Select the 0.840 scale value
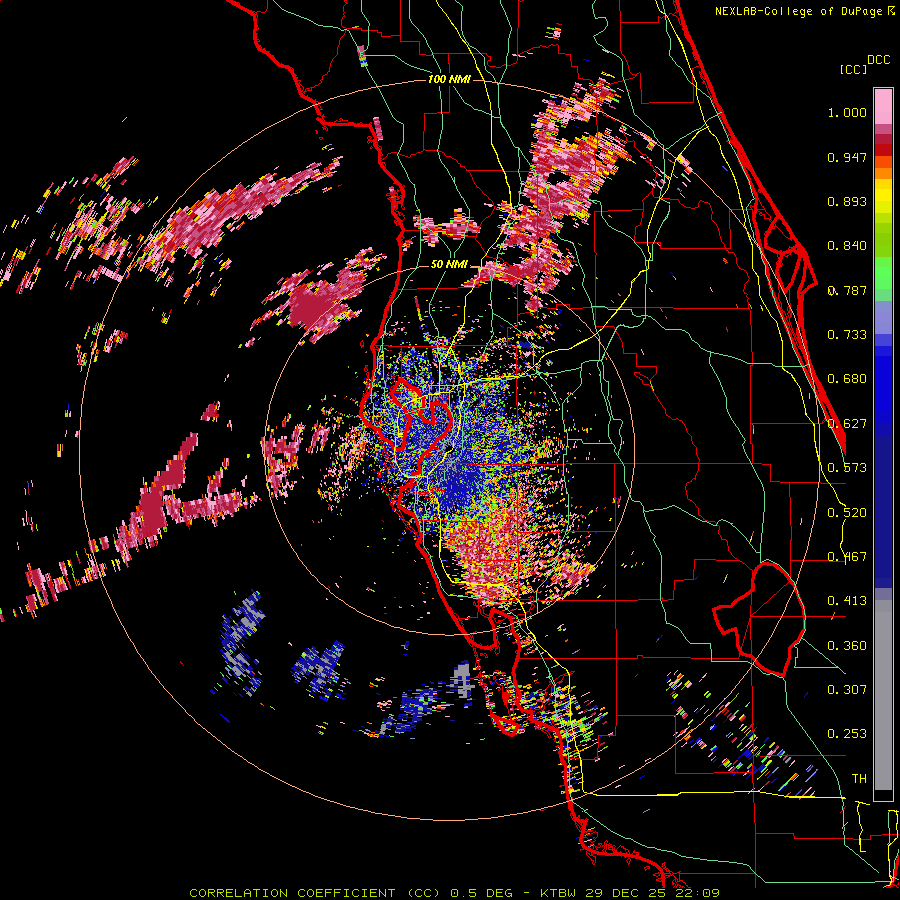The width and height of the screenshot is (900, 900). click(x=847, y=246)
